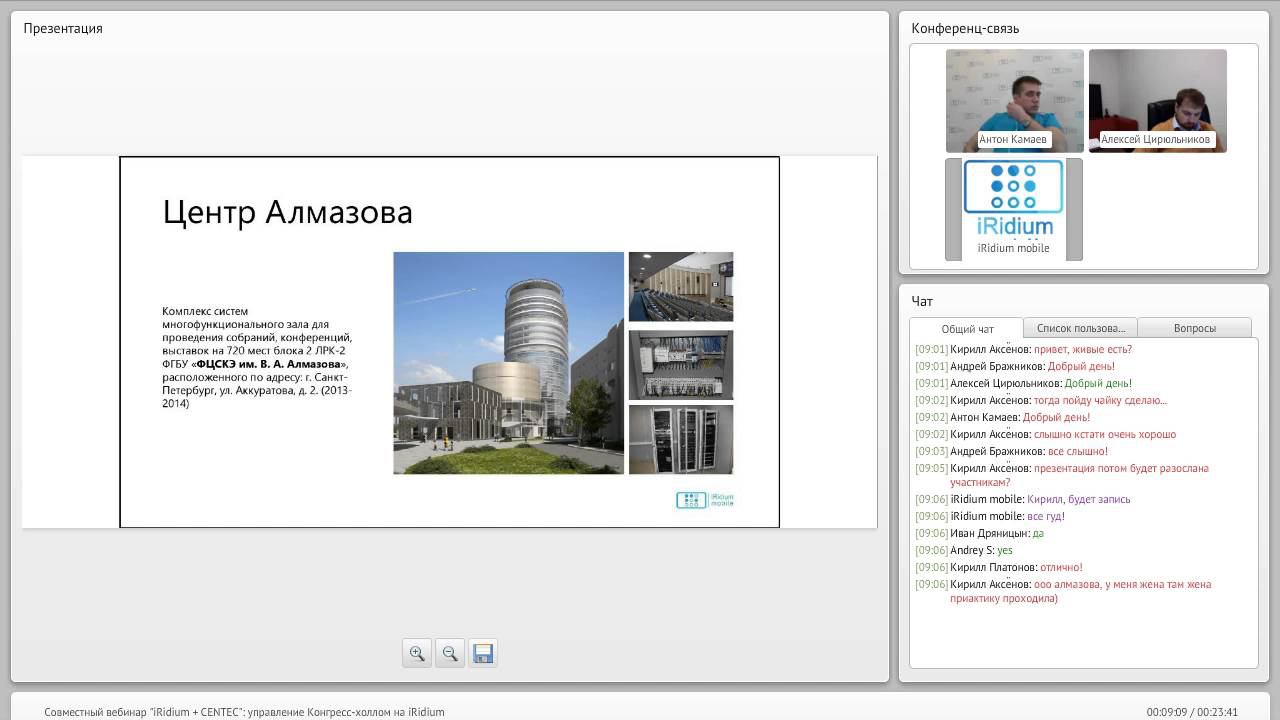The height and width of the screenshot is (720, 1280).
Task: Click the webinar title in the bottom bar
Action: pos(244,712)
